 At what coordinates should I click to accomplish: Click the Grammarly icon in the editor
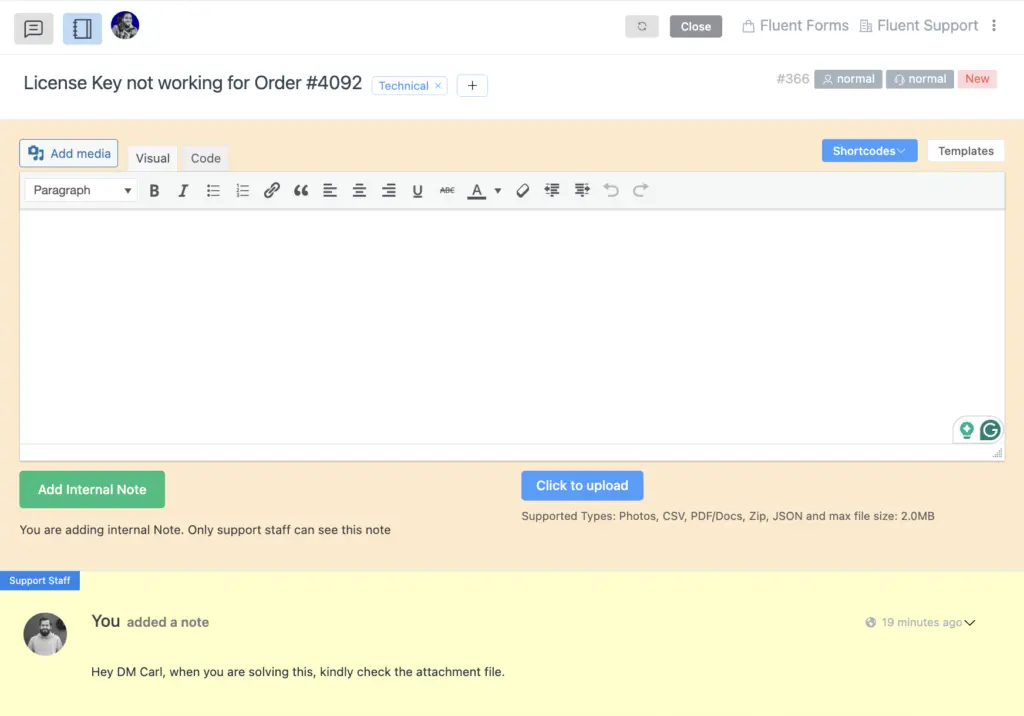[989, 429]
